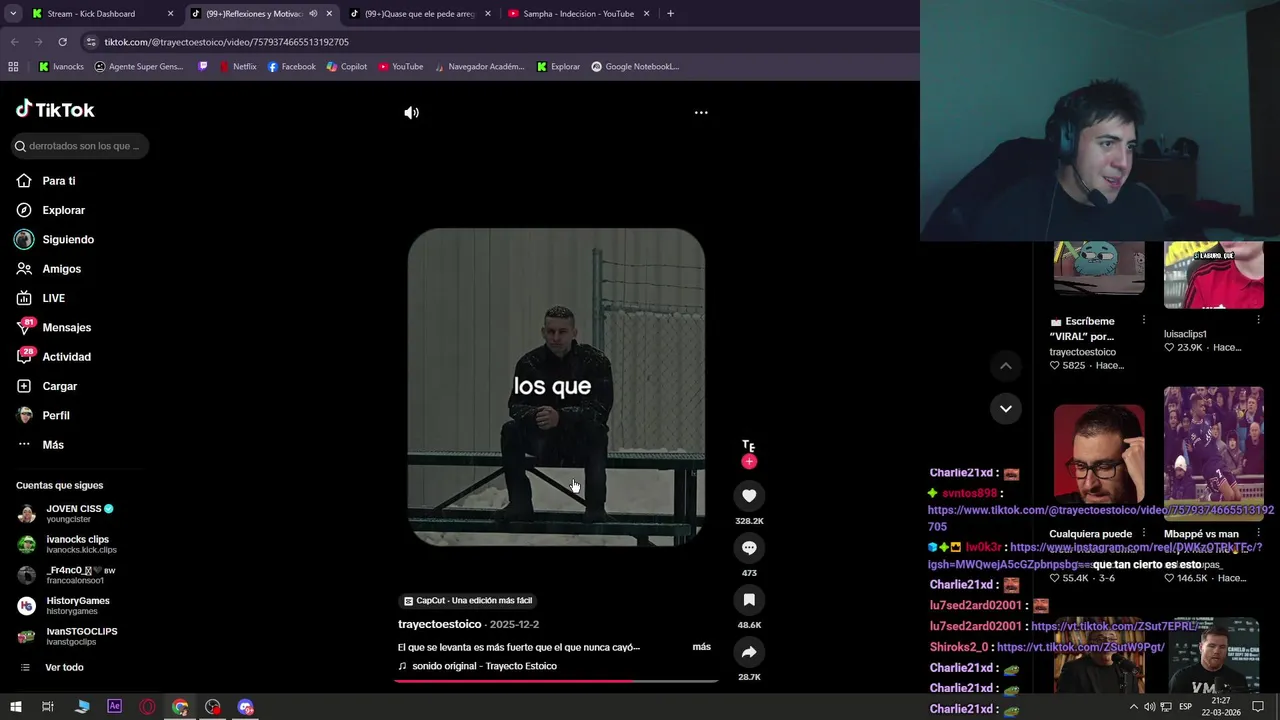This screenshot has height=720, width=1280.
Task: Open the Opera browser taskbar icon
Action: point(147,707)
